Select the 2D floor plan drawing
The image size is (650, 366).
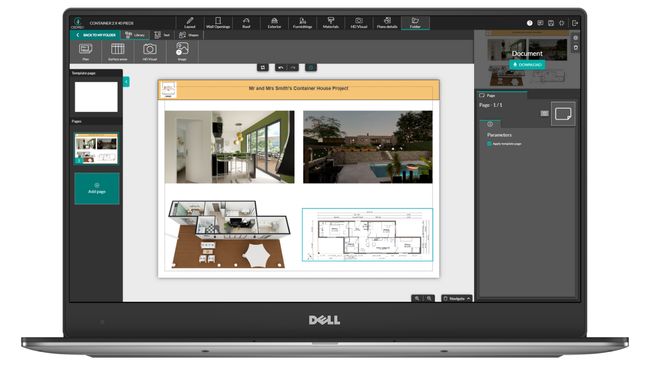pos(367,235)
